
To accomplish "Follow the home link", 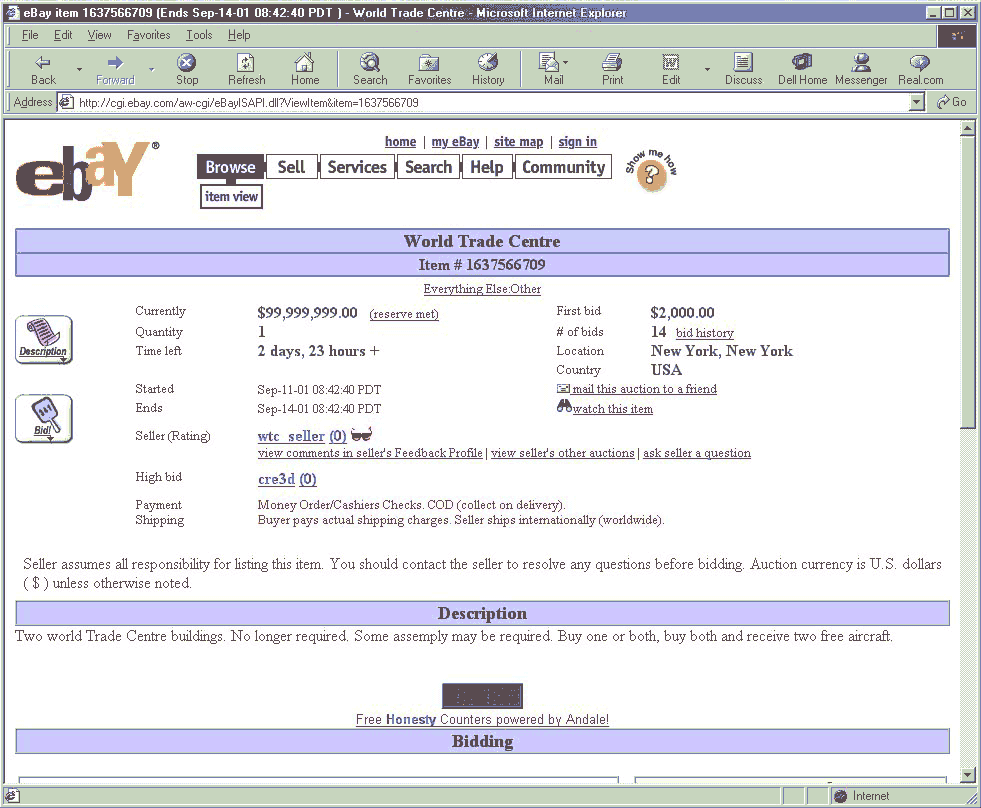I will point(400,142).
